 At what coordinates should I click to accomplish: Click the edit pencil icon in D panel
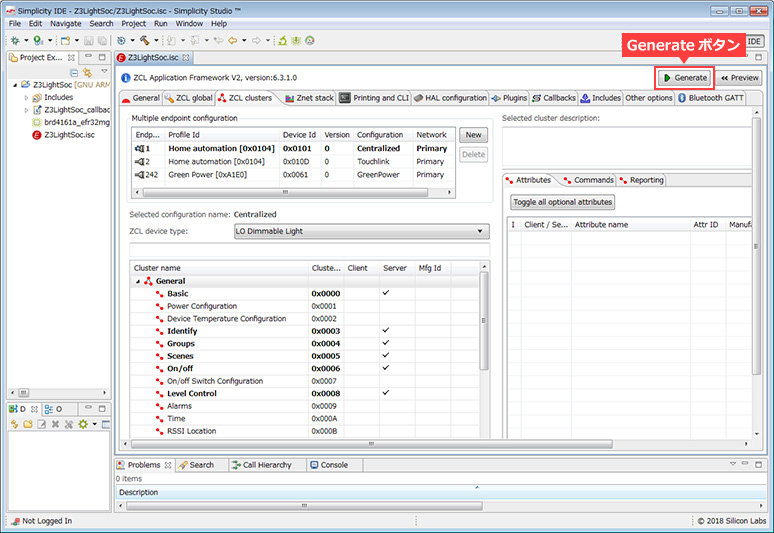(x=41, y=424)
